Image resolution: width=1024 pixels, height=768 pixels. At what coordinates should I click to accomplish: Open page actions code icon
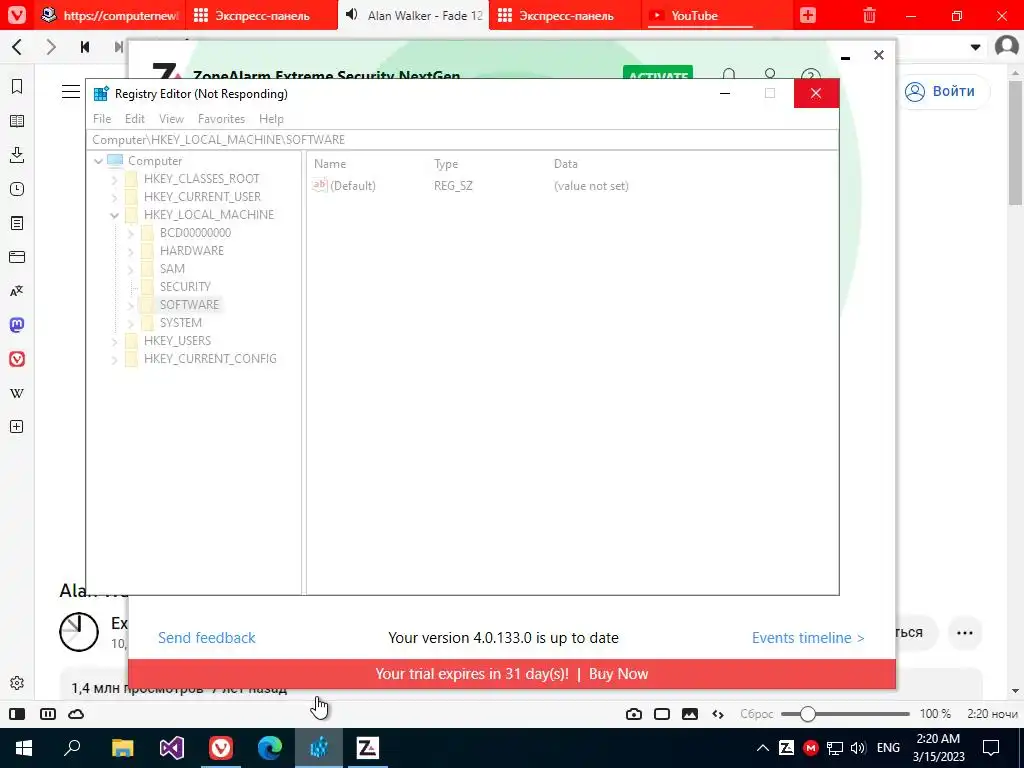(718, 714)
